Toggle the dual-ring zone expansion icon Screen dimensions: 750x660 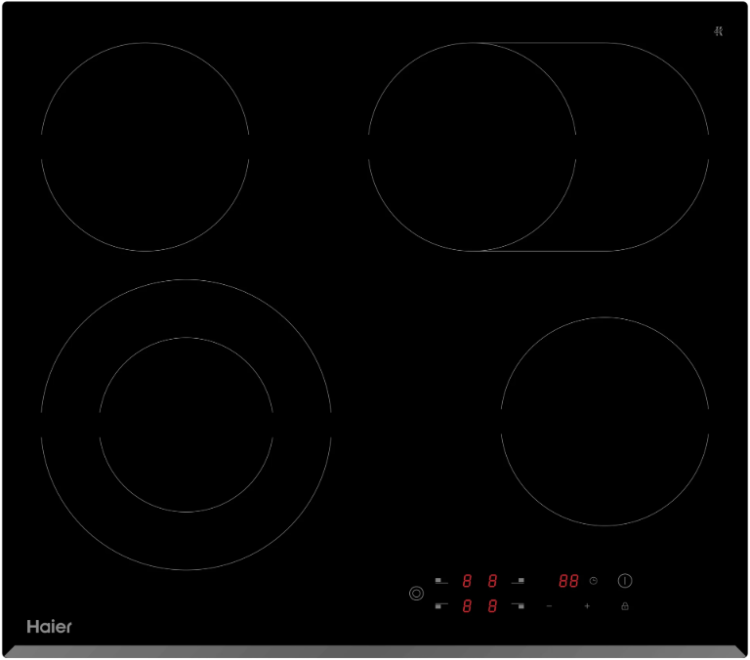click(416, 593)
